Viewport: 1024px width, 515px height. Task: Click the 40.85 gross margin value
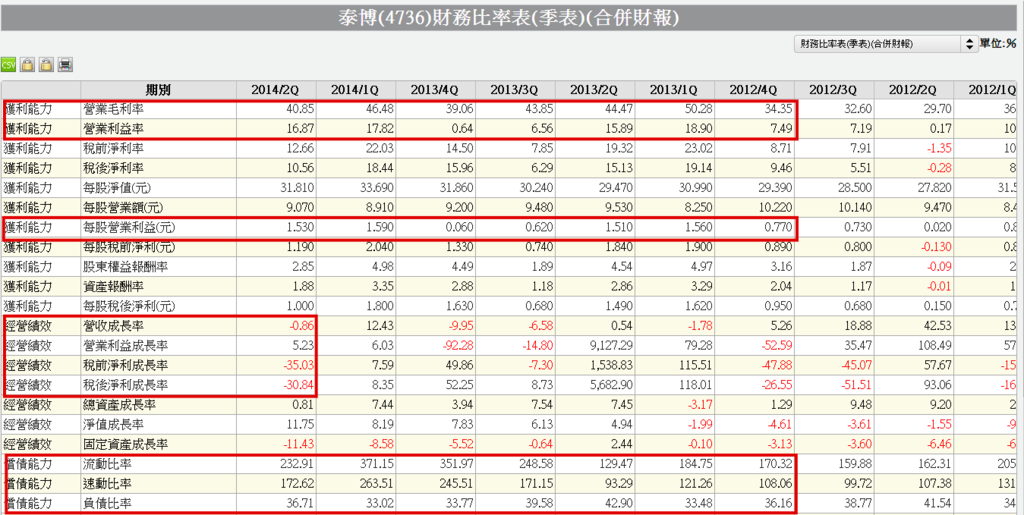click(300, 109)
